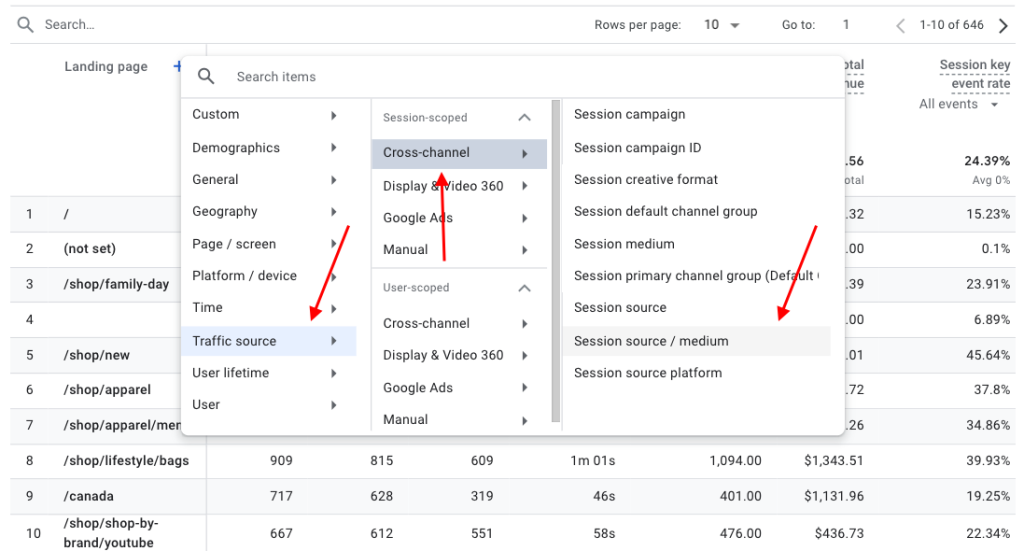Click the Go to page number field
The height and width of the screenshot is (551, 1024).
point(846,25)
